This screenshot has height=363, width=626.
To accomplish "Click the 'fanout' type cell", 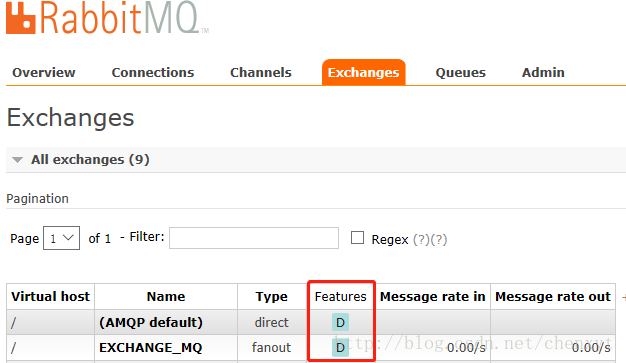I will (x=271, y=347).
